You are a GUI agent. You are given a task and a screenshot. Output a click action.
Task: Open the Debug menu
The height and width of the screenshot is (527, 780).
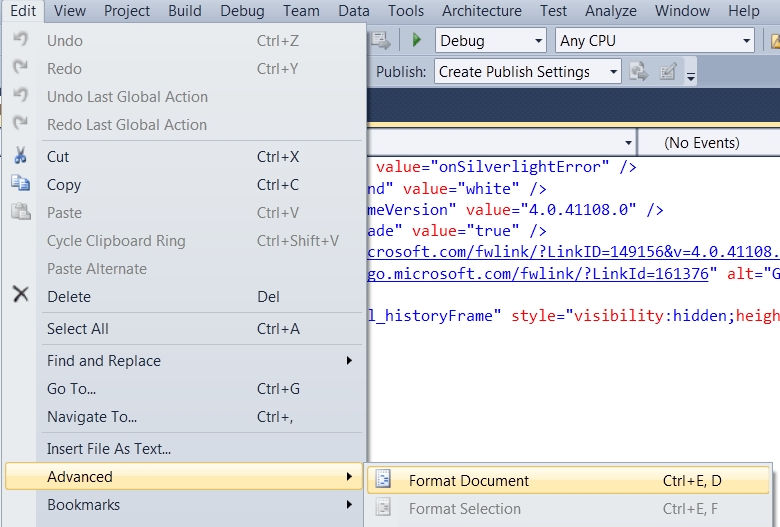(x=242, y=11)
